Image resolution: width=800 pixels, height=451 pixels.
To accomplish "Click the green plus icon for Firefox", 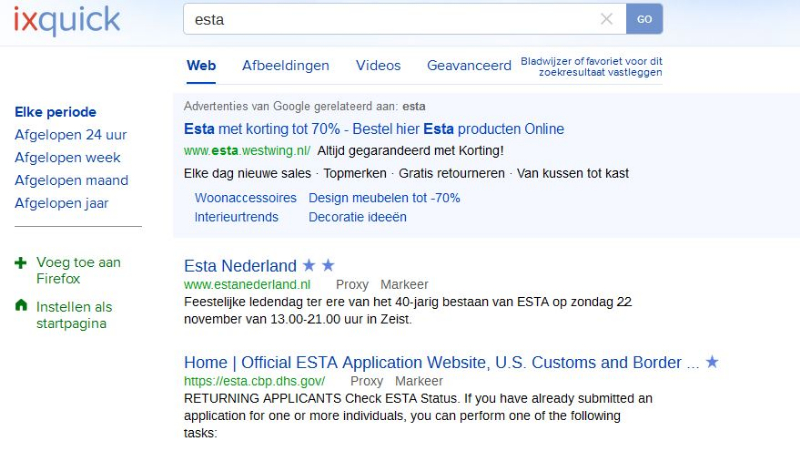I will 21,263.
